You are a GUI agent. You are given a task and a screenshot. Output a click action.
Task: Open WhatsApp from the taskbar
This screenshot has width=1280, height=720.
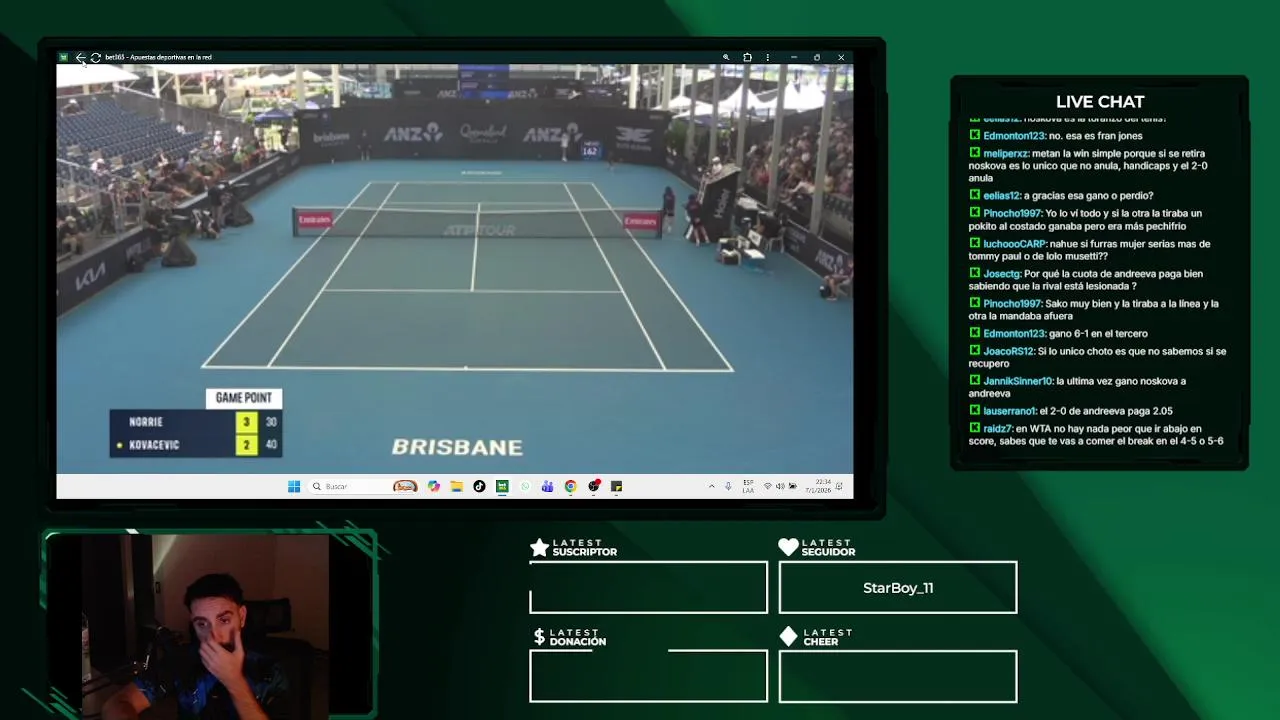[525, 486]
